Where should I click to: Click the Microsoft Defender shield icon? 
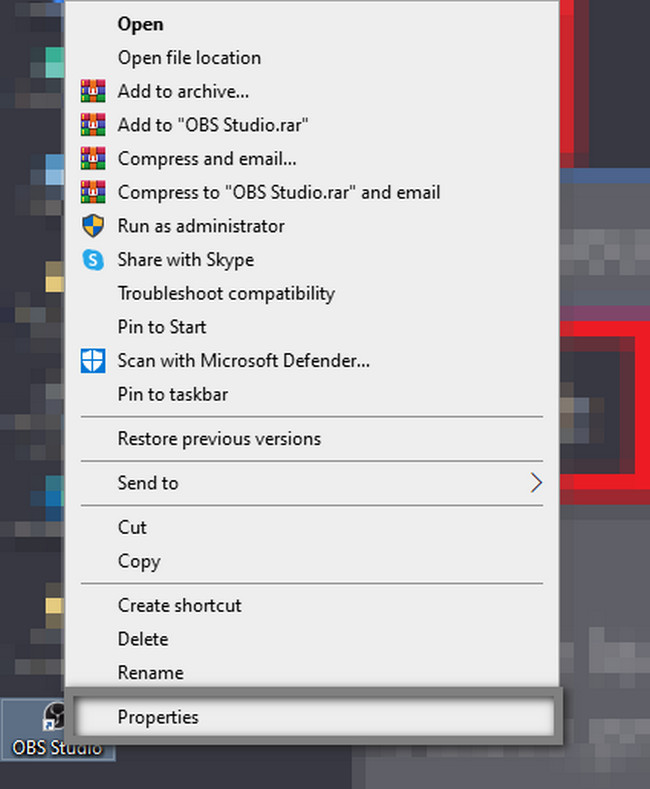93,361
